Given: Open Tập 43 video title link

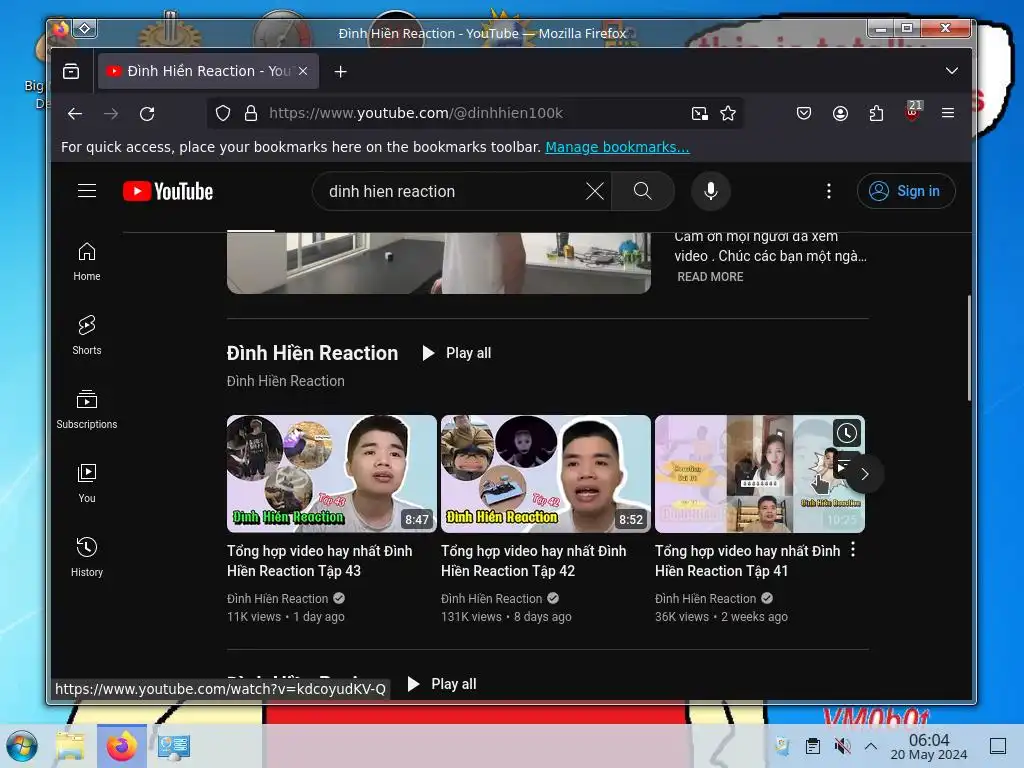Looking at the screenshot, I should [319, 561].
